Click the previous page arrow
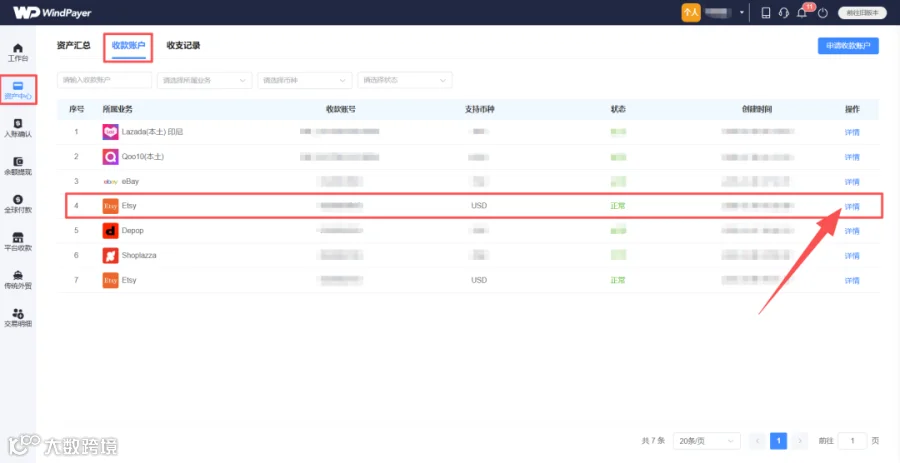Viewport: 900px width, 463px height. [x=758, y=441]
